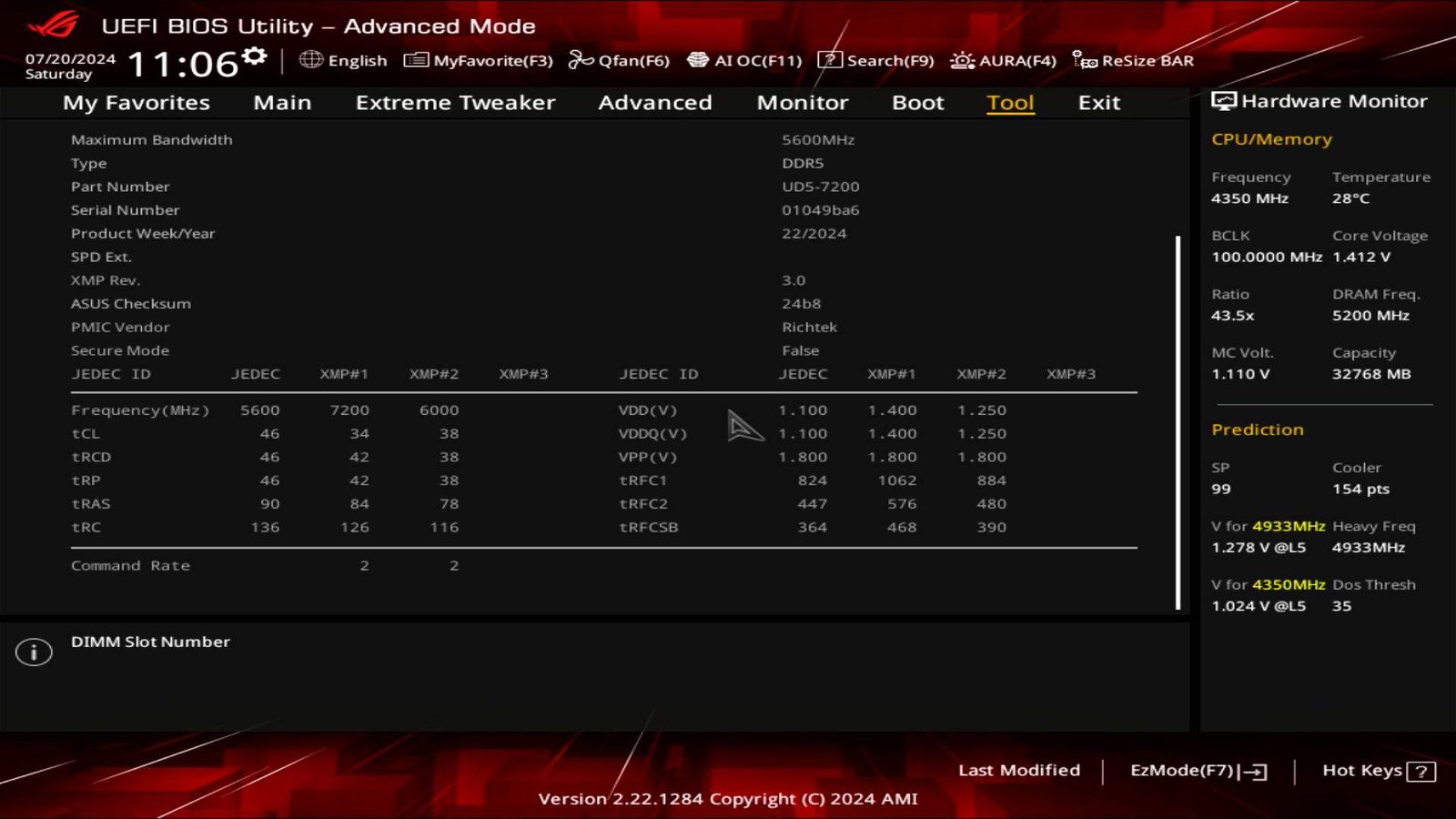Select the Boot tab
Screen dimensions: 1456x819
[917, 103]
